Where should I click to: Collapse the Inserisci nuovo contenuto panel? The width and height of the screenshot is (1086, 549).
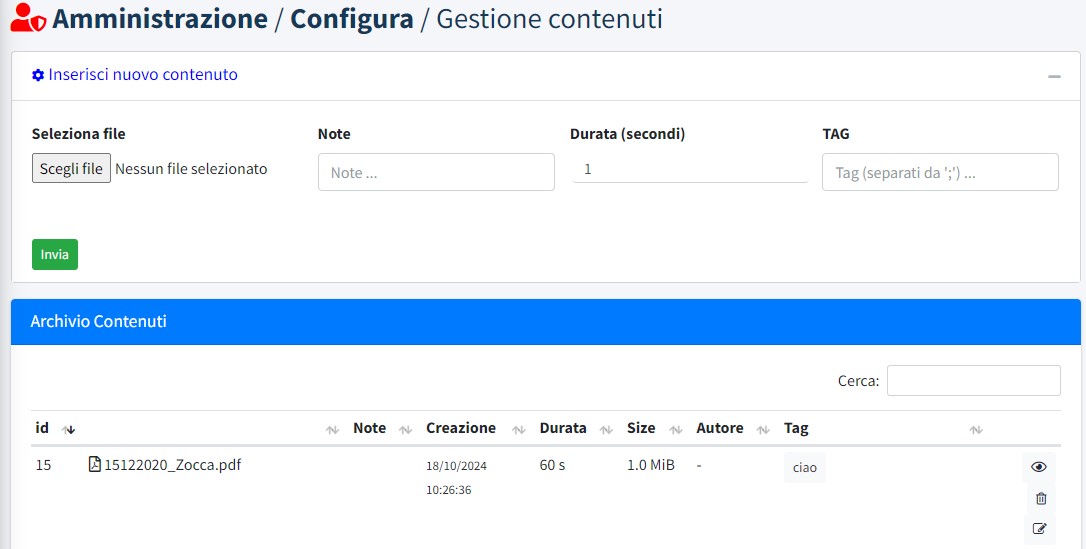(1054, 76)
